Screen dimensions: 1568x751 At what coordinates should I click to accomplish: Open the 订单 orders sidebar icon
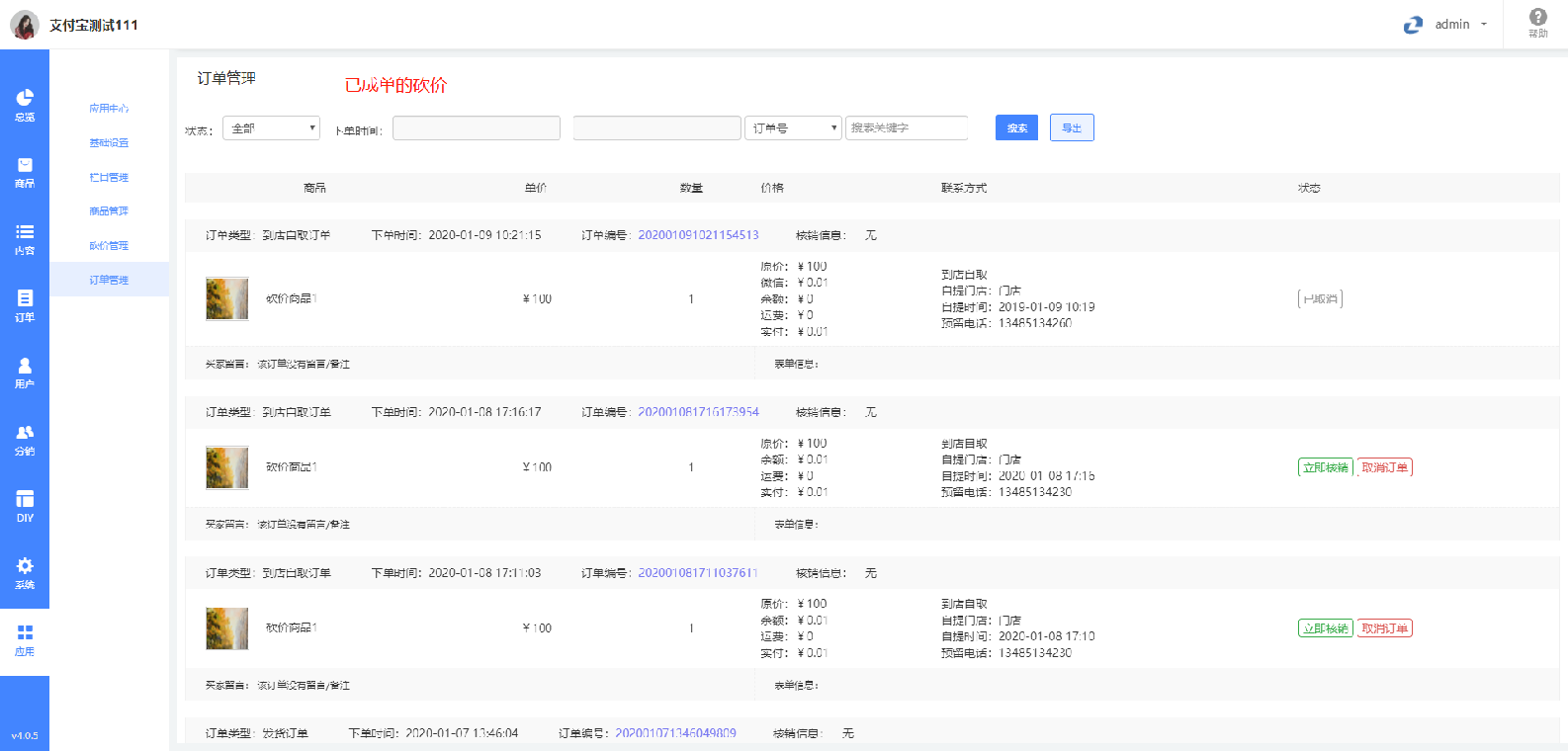coord(25,305)
